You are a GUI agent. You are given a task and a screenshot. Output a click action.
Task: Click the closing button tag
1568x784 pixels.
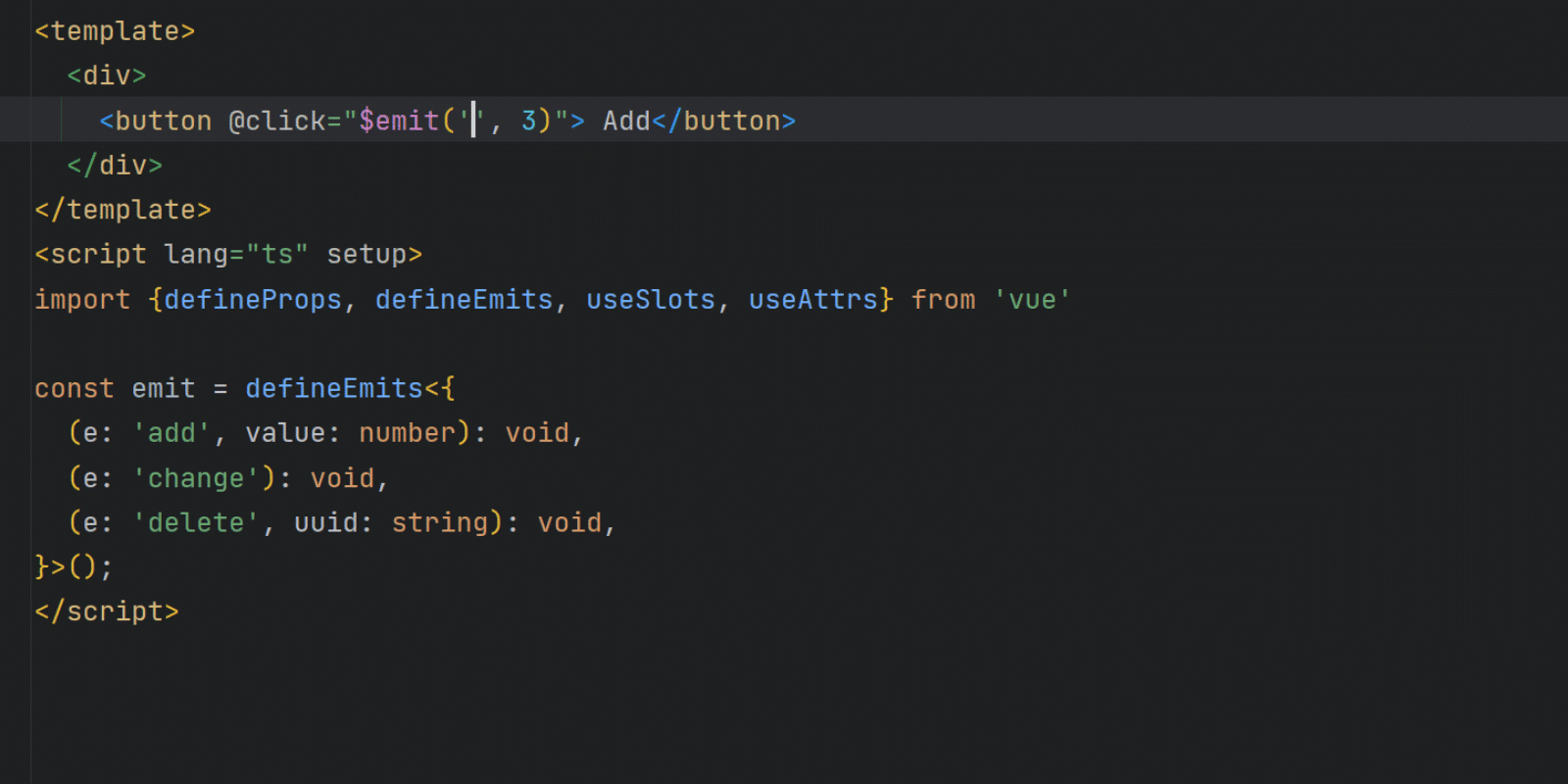723,121
